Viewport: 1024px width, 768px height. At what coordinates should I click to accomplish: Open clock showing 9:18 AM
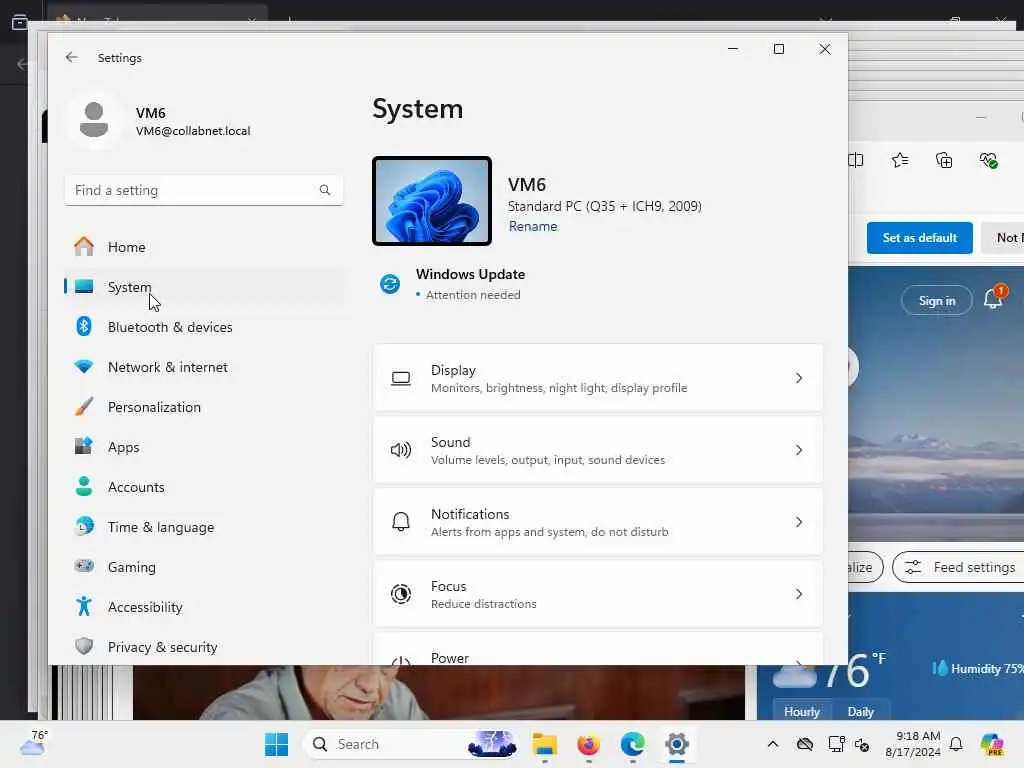point(914,744)
